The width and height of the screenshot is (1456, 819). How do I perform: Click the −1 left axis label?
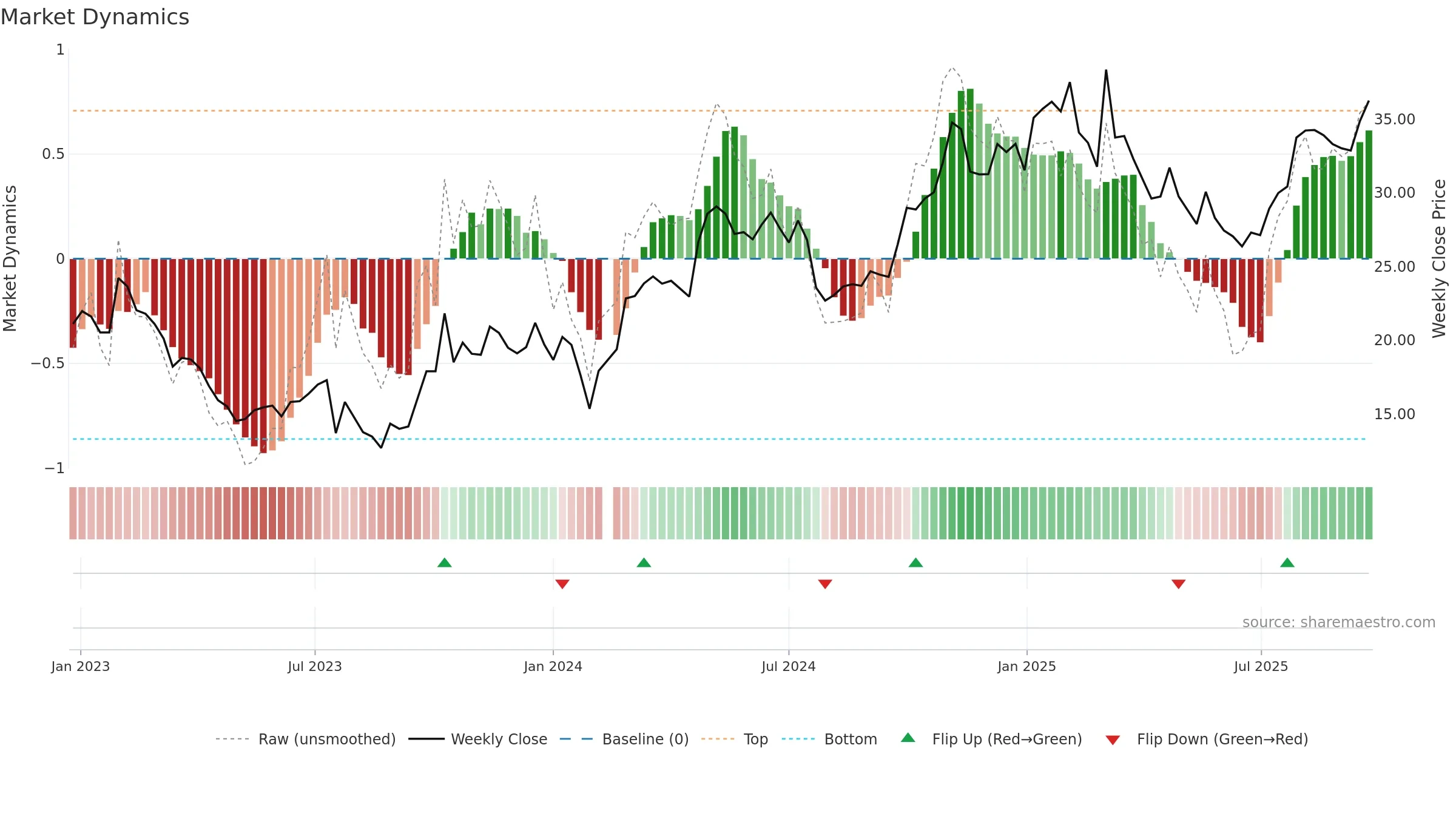coord(55,468)
